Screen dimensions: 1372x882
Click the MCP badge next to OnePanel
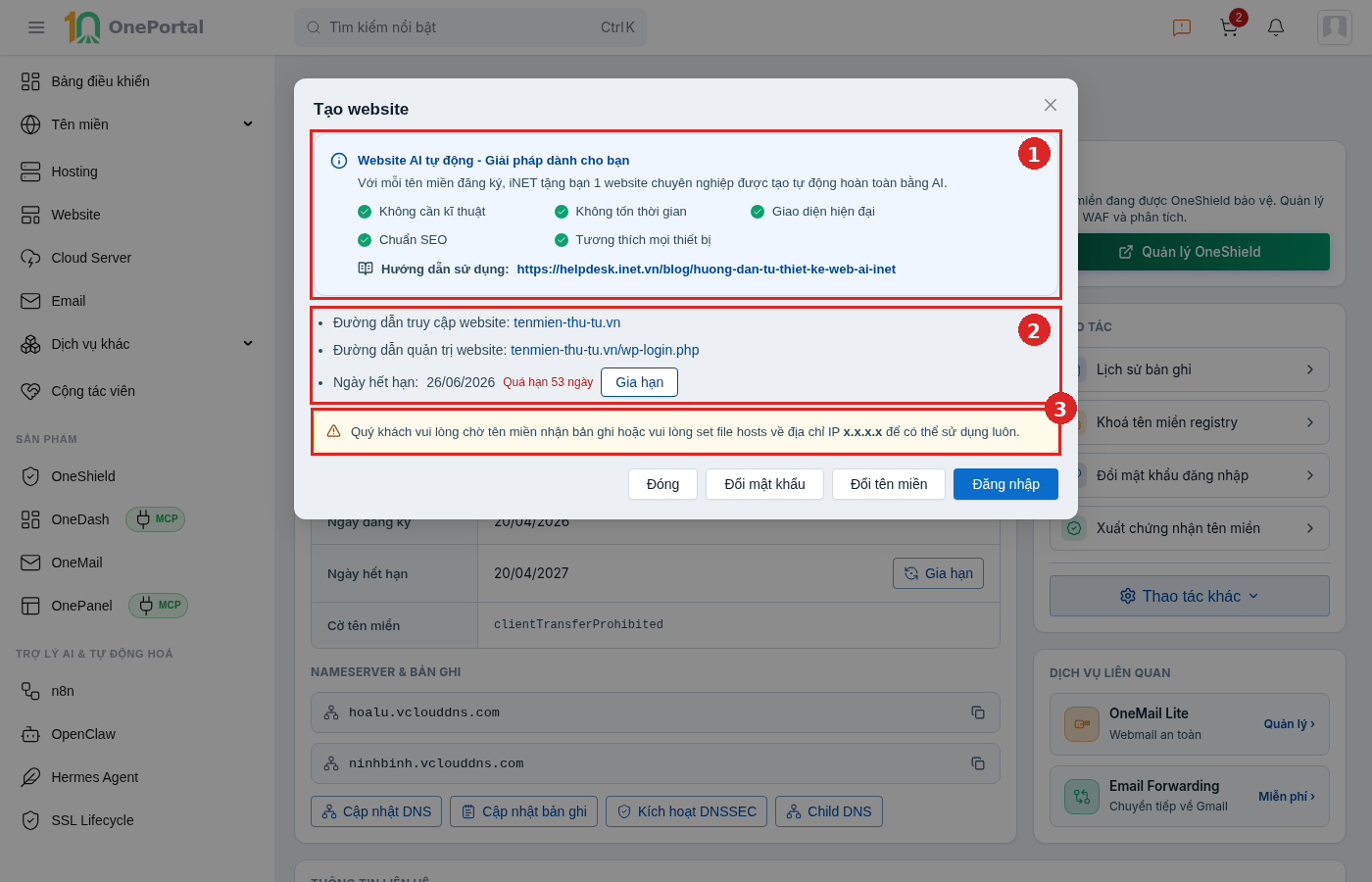(158, 606)
